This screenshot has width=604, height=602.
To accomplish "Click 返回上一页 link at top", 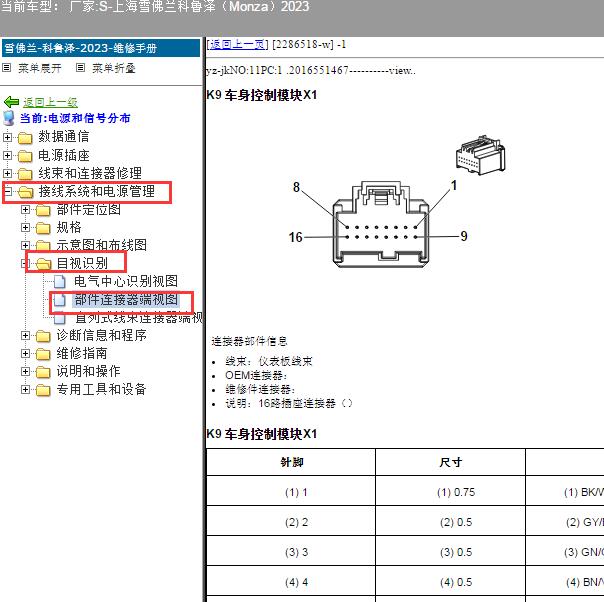I will pyautogui.click(x=237, y=45).
